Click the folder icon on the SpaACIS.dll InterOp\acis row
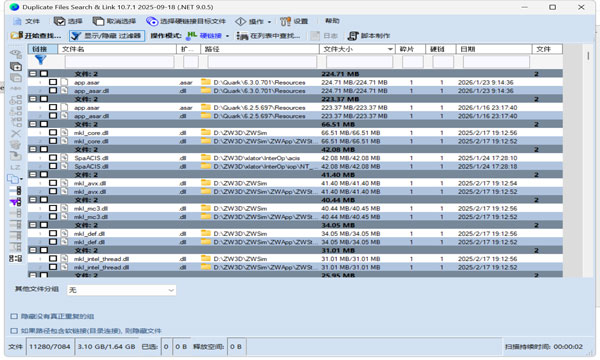 tap(206, 158)
